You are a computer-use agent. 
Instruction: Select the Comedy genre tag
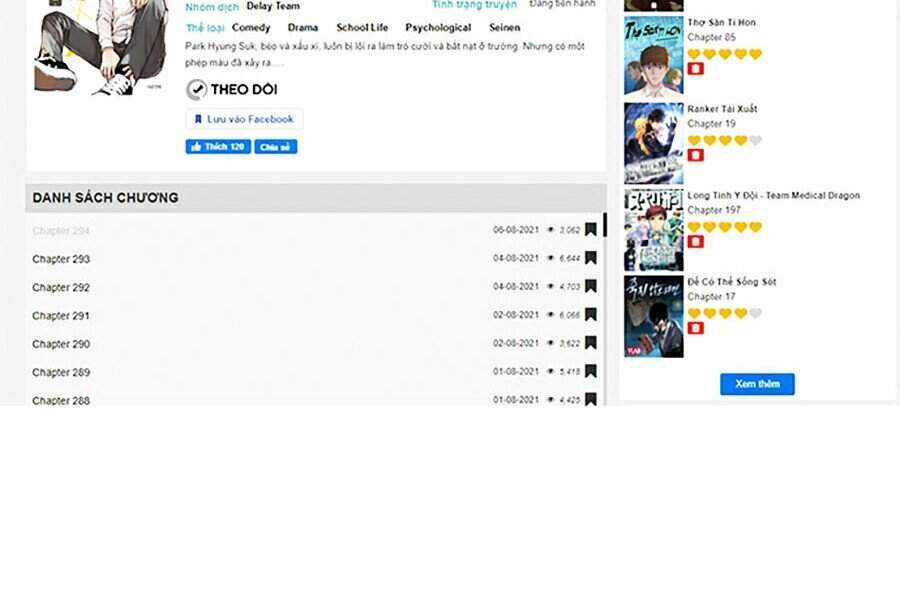[251, 28]
